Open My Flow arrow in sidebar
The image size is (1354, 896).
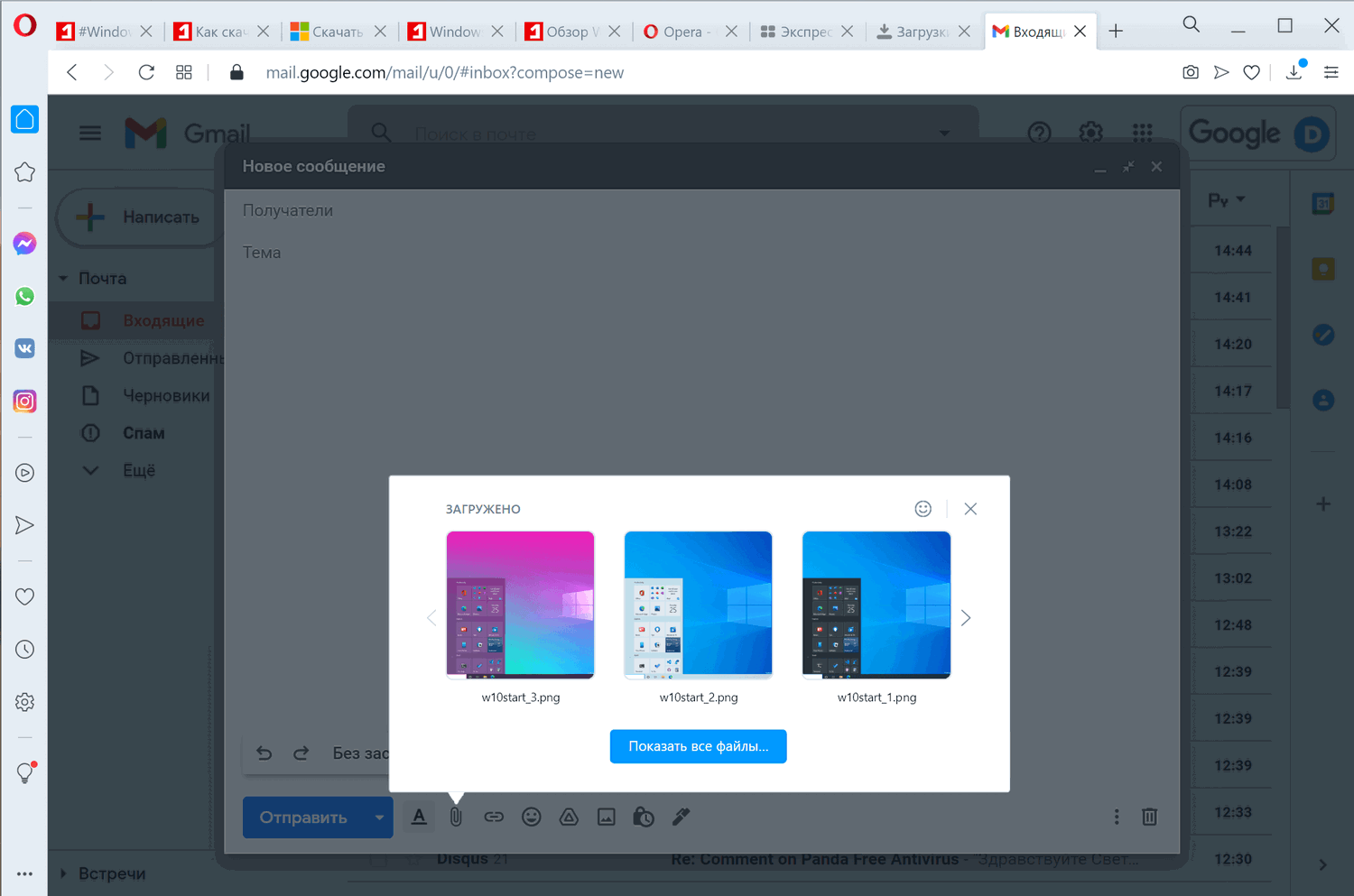coord(24,525)
